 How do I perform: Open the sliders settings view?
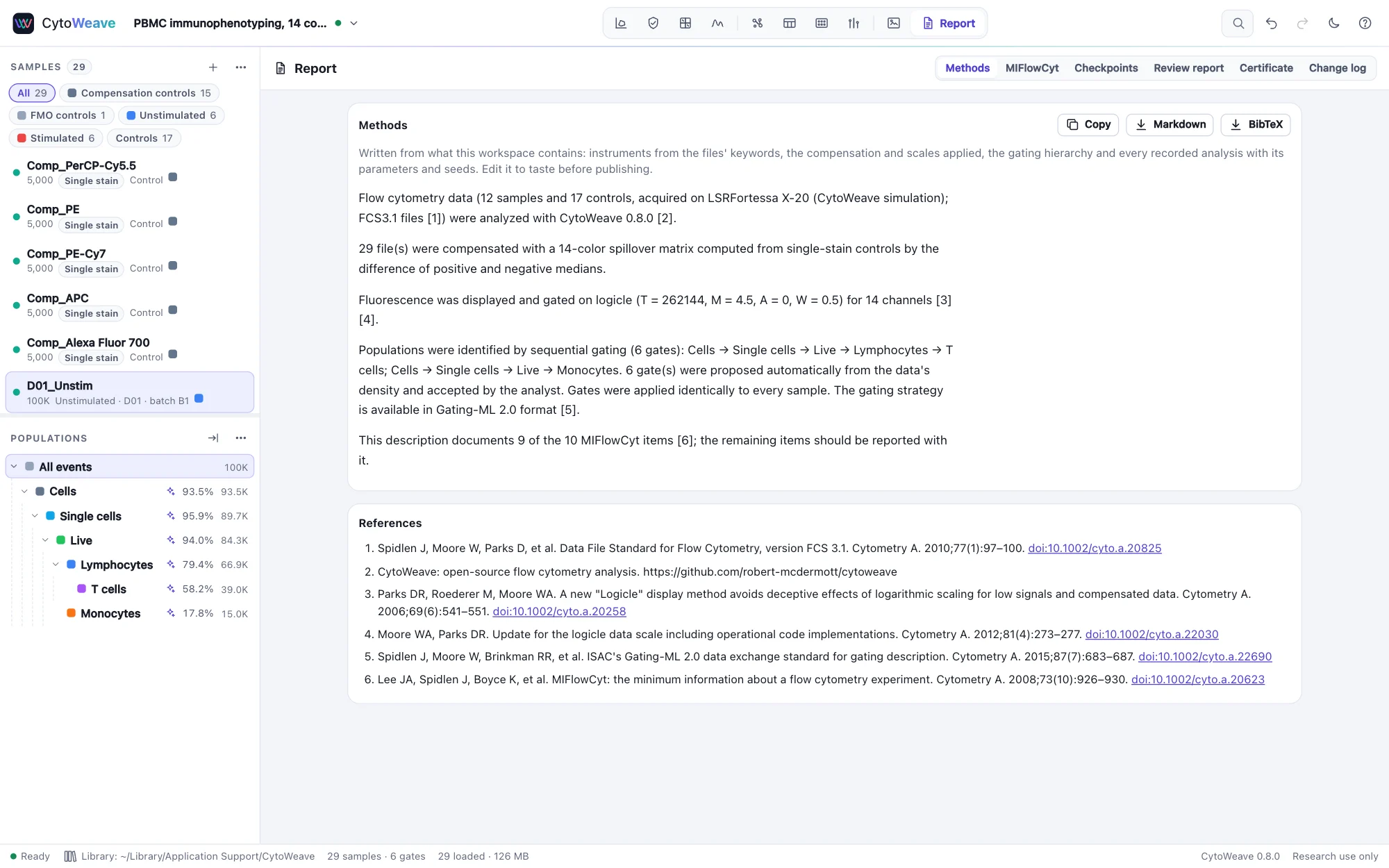[854, 23]
